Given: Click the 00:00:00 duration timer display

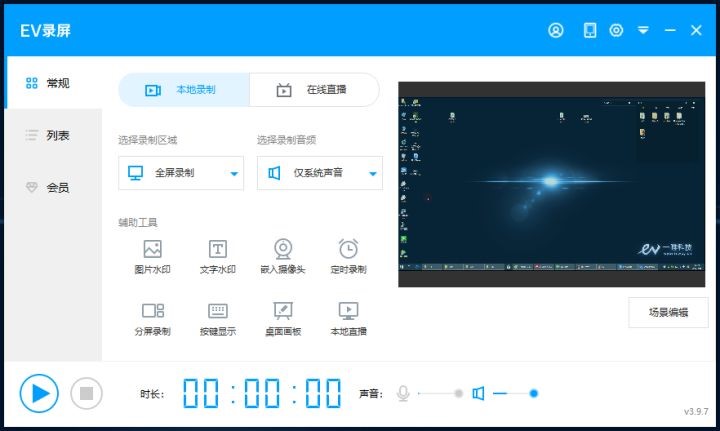Looking at the screenshot, I should pyautogui.click(x=262, y=393).
